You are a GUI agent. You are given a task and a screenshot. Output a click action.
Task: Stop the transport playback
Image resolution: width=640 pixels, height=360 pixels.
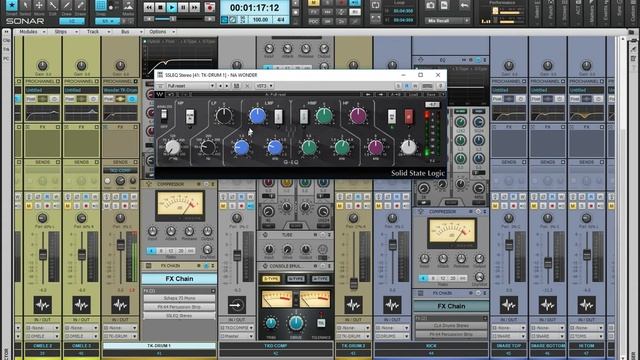(x=160, y=7)
